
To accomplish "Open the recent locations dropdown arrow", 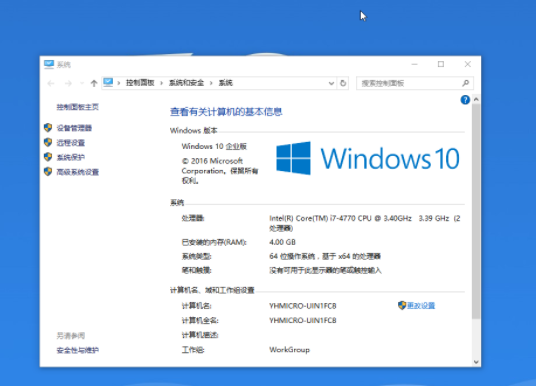I will (x=82, y=83).
